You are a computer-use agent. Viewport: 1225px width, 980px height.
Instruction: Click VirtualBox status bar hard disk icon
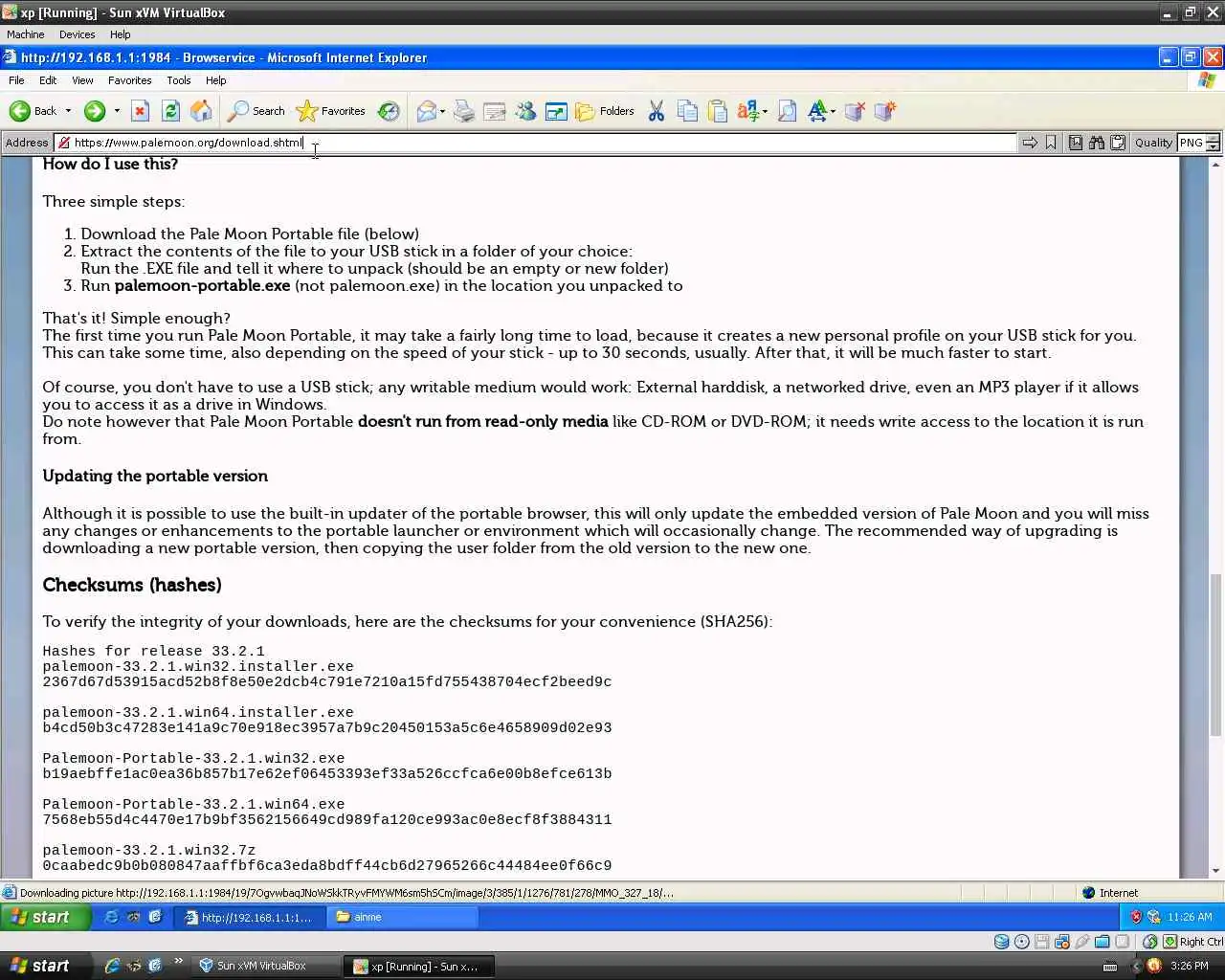point(1001,942)
